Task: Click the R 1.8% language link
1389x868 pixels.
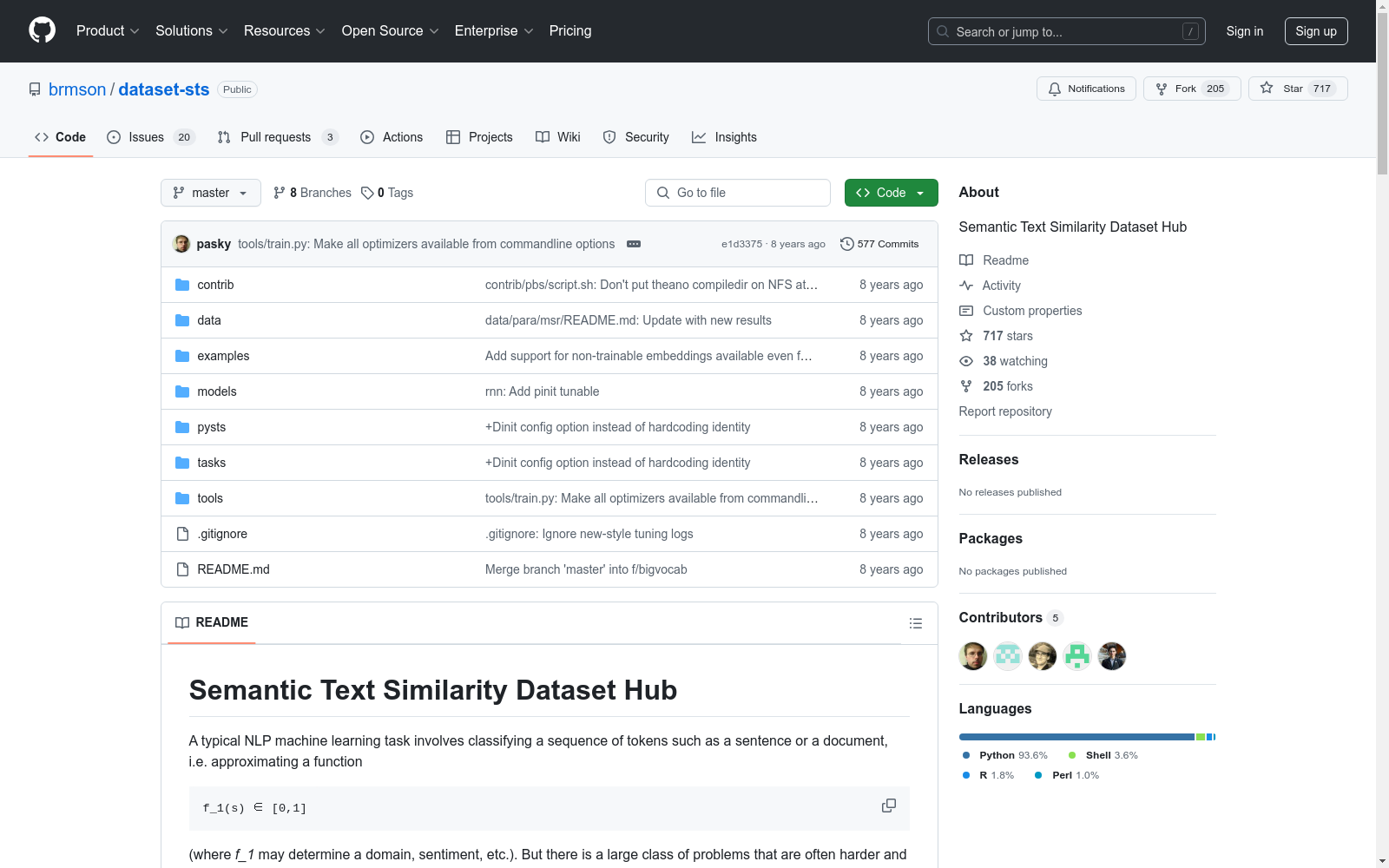Action: pos(988,775)
